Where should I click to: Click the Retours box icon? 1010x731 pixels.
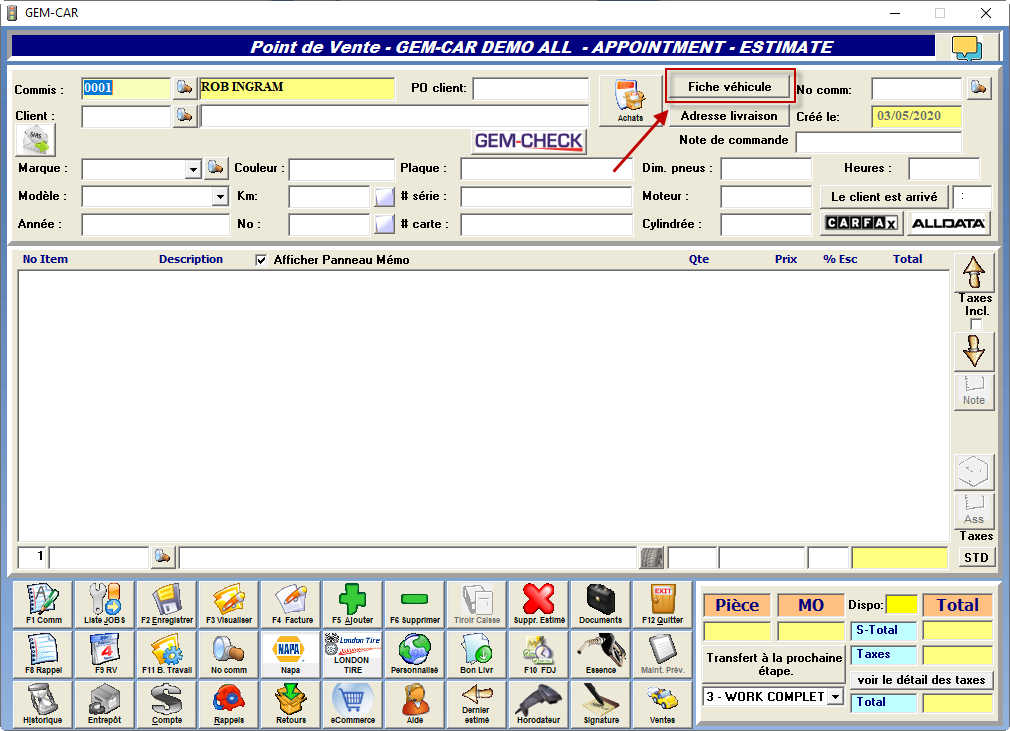pos(291,704)
